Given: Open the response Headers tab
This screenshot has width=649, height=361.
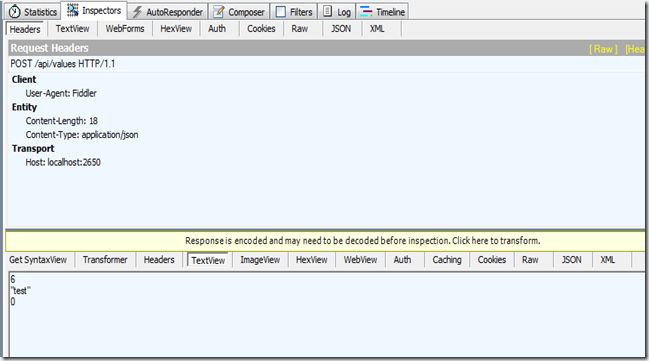Looking at the screenshot, I should [159, 260].
